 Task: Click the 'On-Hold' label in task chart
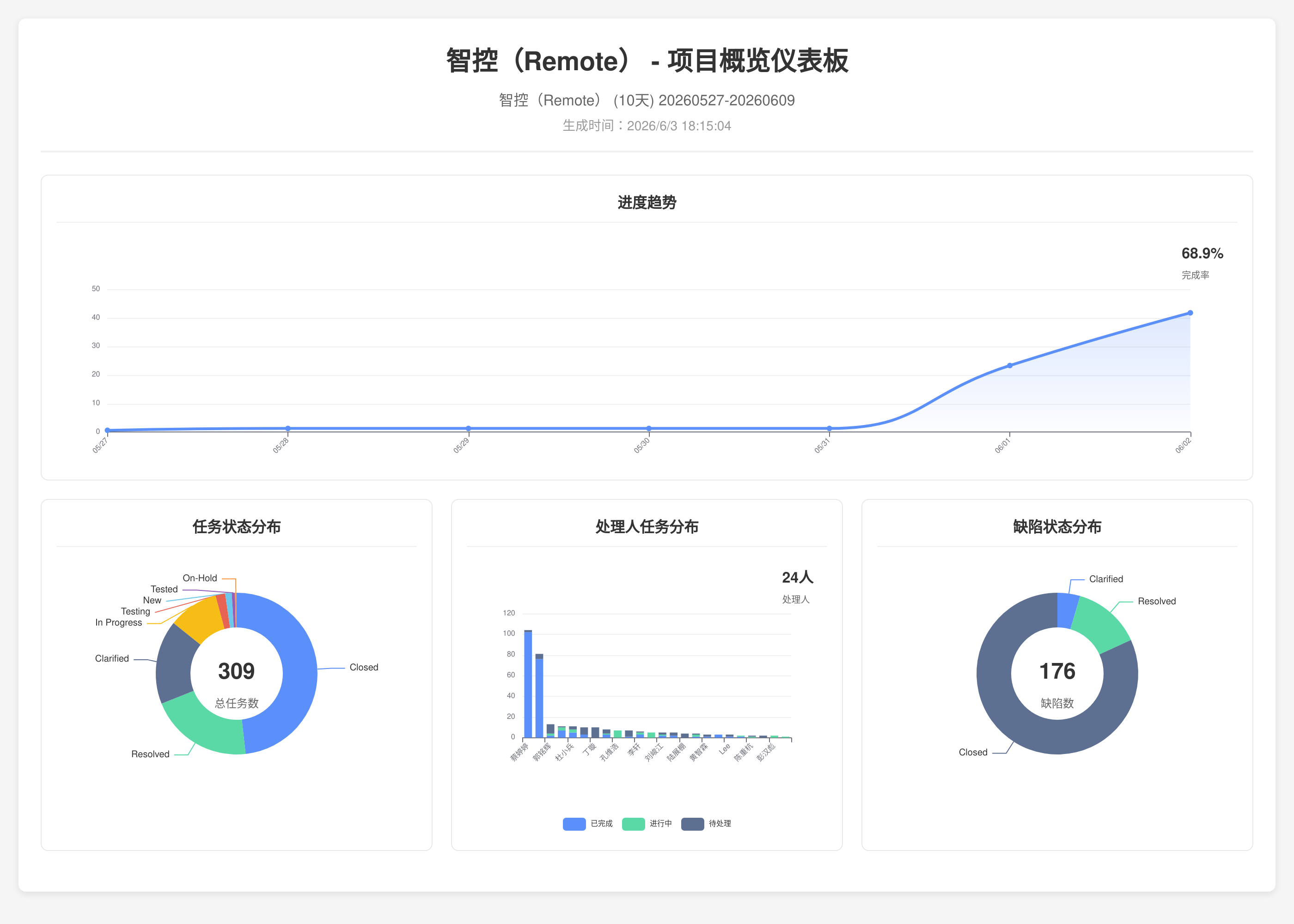click(200, 578)
